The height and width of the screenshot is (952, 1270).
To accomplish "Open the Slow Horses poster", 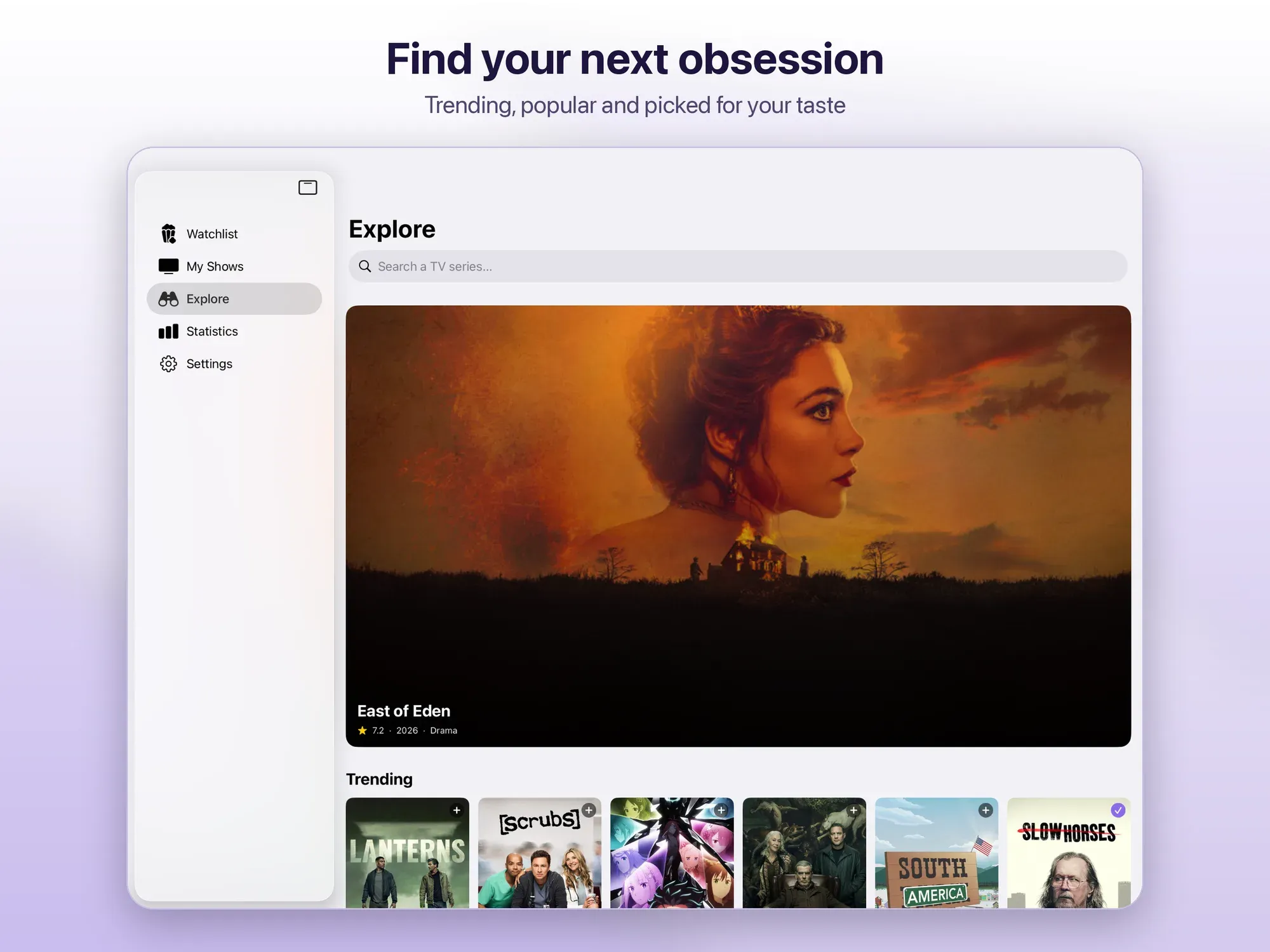I will tap(1069, 853).
